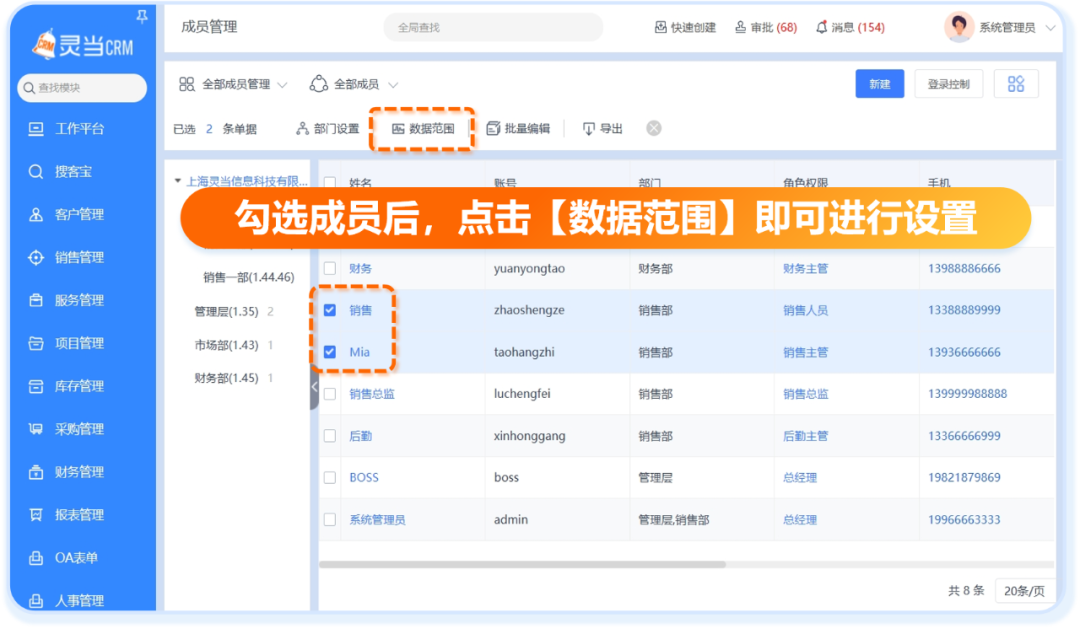Check the 财务 member checkbox
This screenshot has width=1080, height=629.
pos(330,268)
